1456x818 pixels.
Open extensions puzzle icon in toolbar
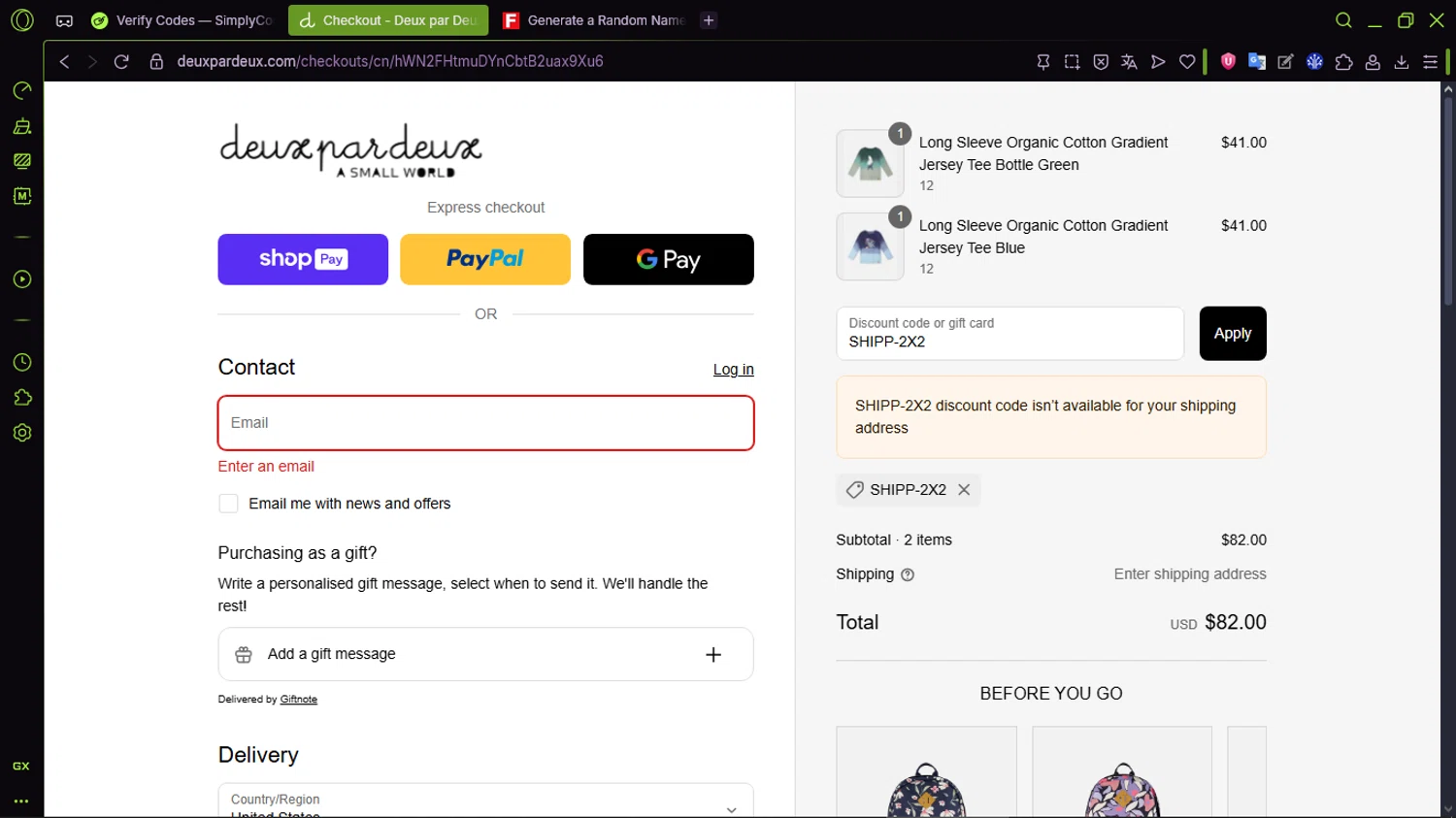pos(1343,61)
